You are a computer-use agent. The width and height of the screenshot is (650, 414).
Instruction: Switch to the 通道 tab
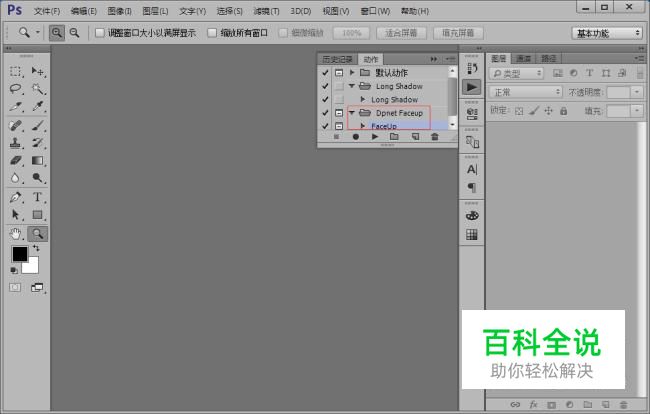[x=524, y=58]
